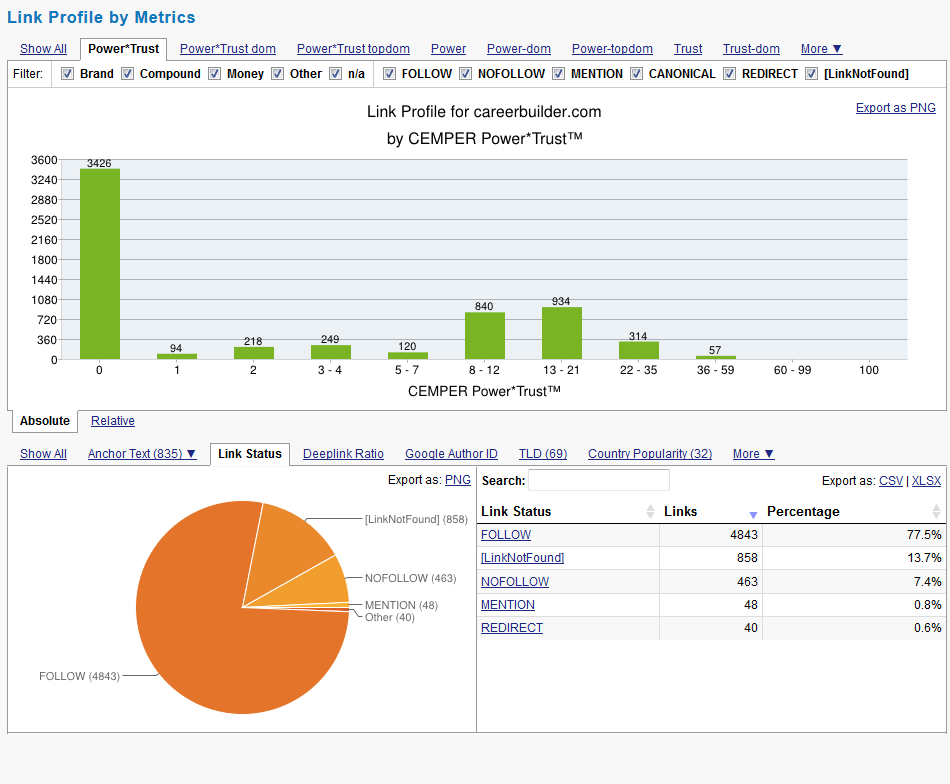Open the REDIRECT link status row
Viewport: 950px width, 784px height.
tap(512, 628)
